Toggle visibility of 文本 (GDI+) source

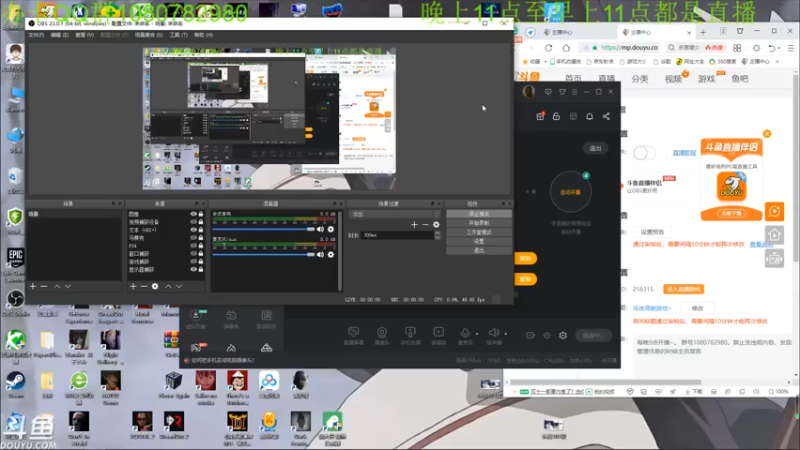click(x=193, y=230)
